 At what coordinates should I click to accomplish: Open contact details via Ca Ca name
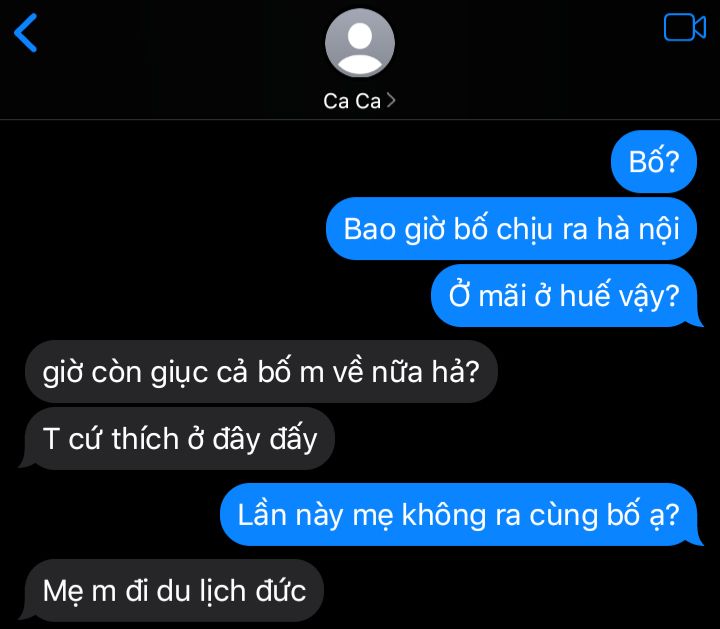coord(352,101)
